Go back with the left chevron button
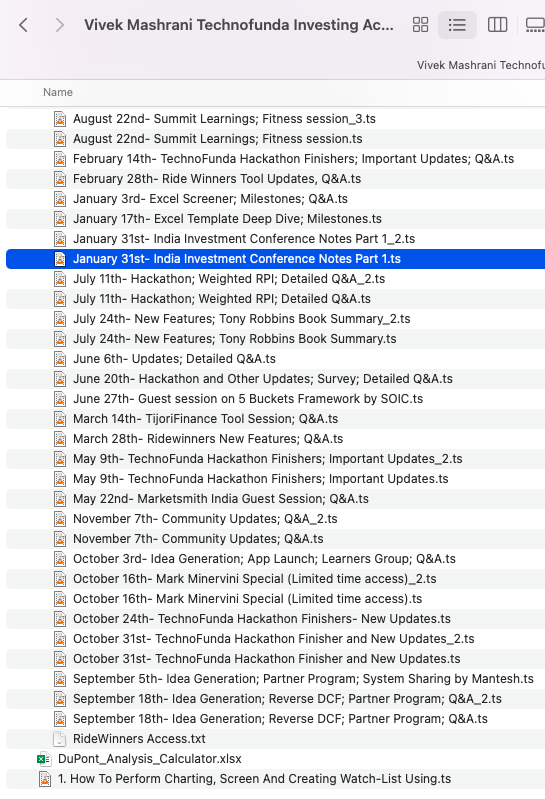Viewport: 545px width, 799px height. pos(23,24)
